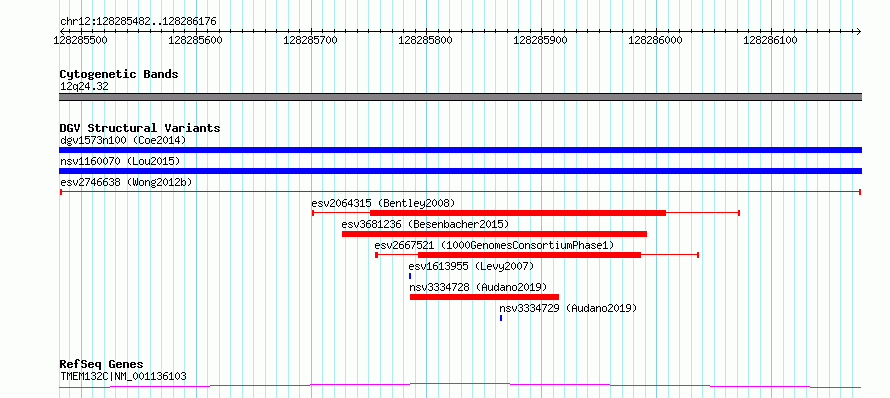Select the nsv3334728 (Audano2019) red bar
The image size is (890, 398).
pyautogui.click(x=484, y=297)
